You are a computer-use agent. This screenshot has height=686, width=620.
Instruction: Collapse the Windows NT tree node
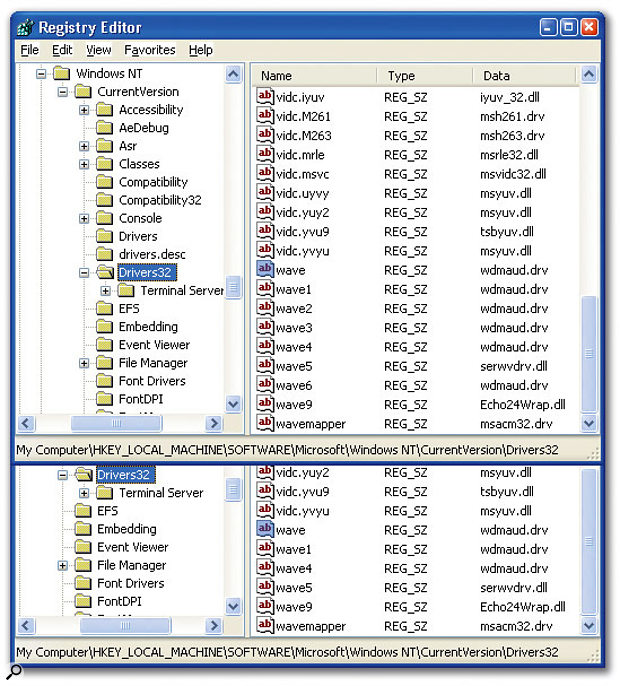tap(41, 74)
